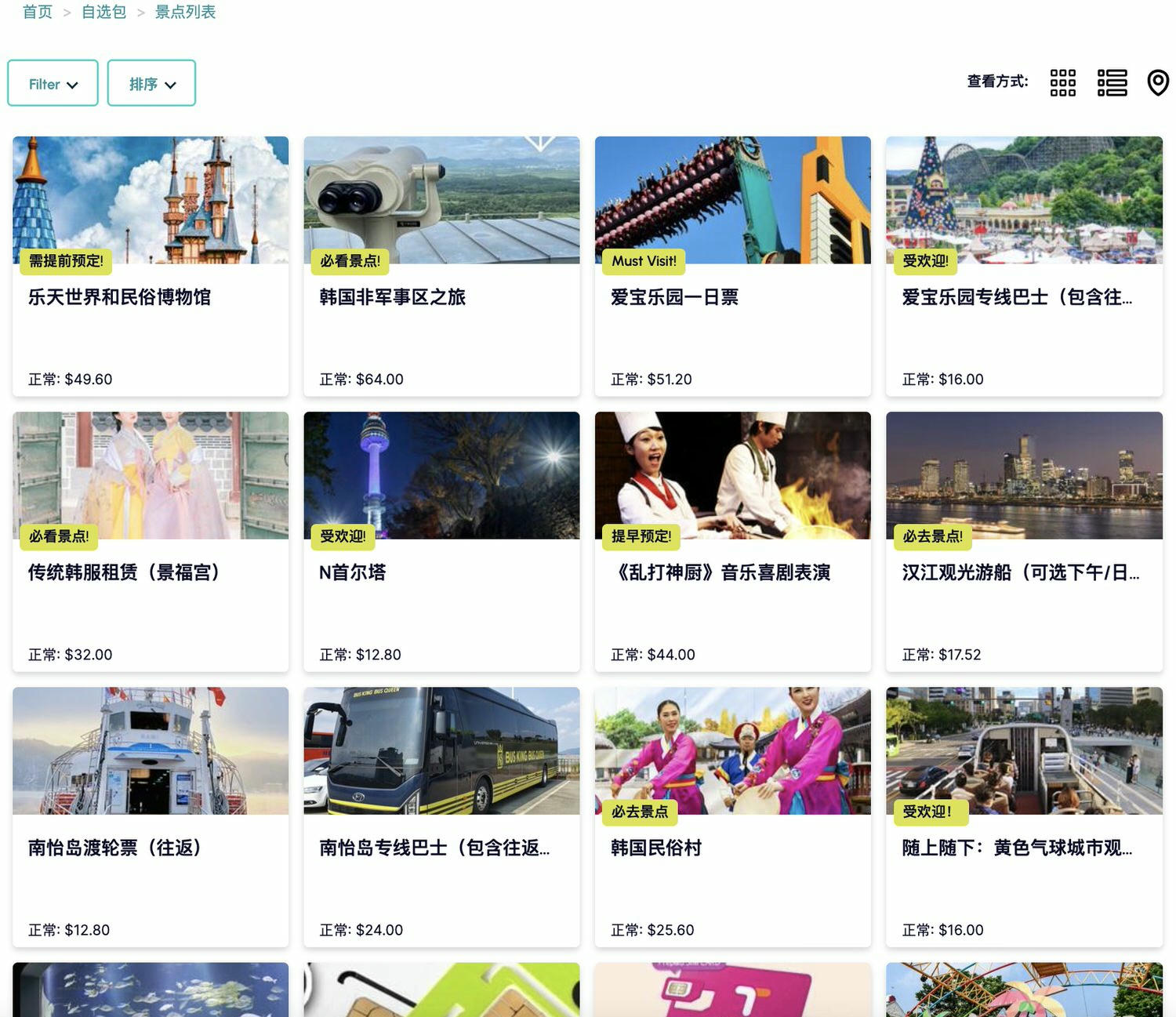Navigate to 首页 via breadcrumb
Screen dimensions: 1176x1017
[36, 12]
